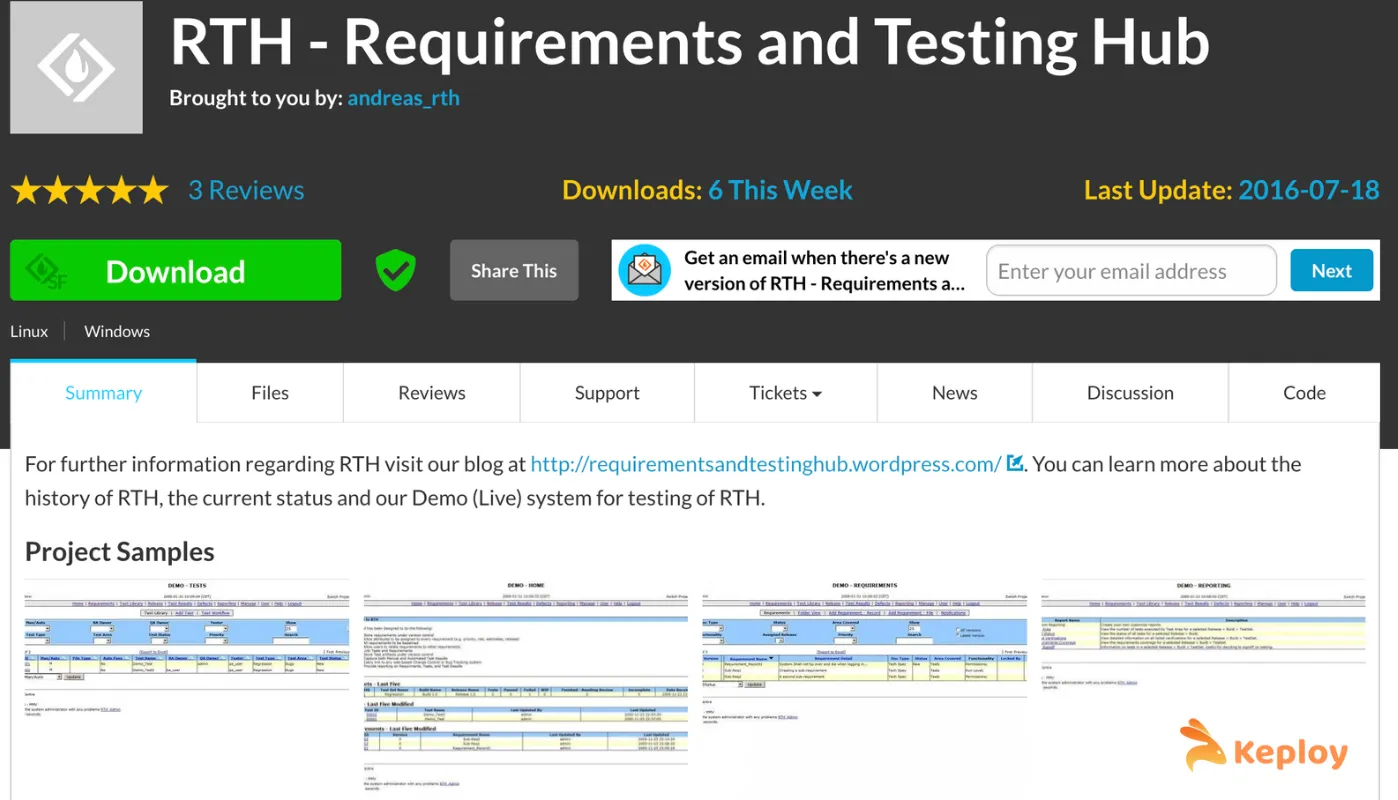This screenshot has width=1398, height=800.
Task: Focus the Enter your email address field
Action: coord(1131,271)
